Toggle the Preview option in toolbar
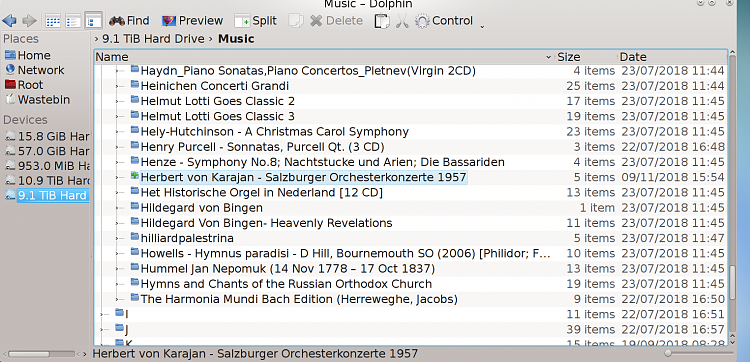Viewport: 750px width, 362px height. [x=192, y=21]
